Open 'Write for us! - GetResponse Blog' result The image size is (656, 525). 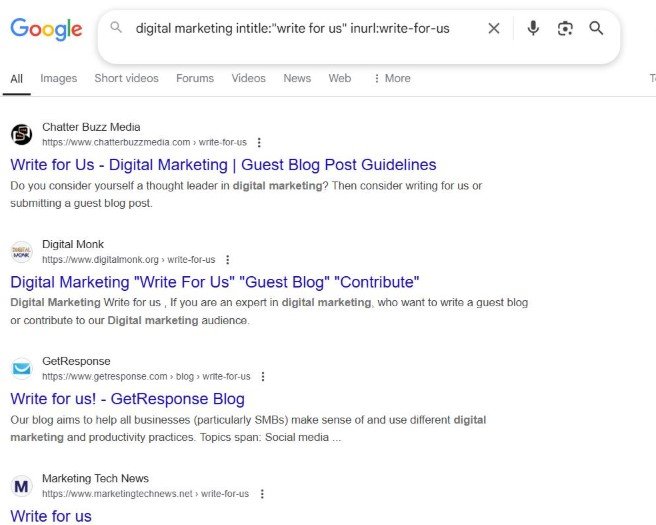coord(128,399)
